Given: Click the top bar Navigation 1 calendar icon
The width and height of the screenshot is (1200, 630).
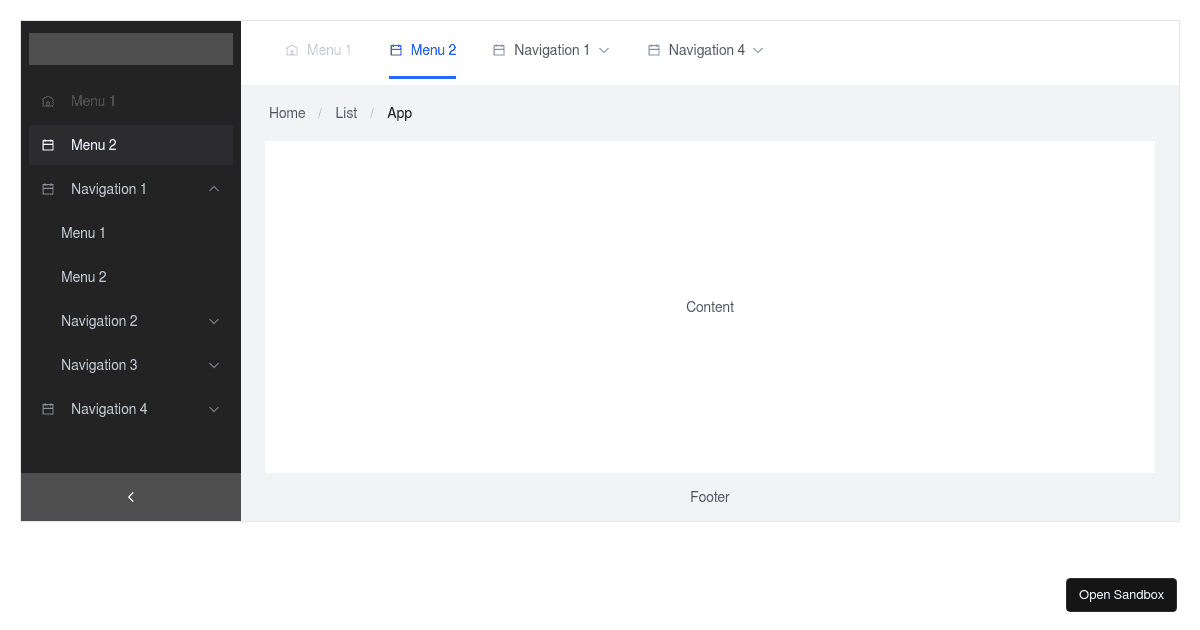Looking at the screenshot, I should click(x=499, y=50).
